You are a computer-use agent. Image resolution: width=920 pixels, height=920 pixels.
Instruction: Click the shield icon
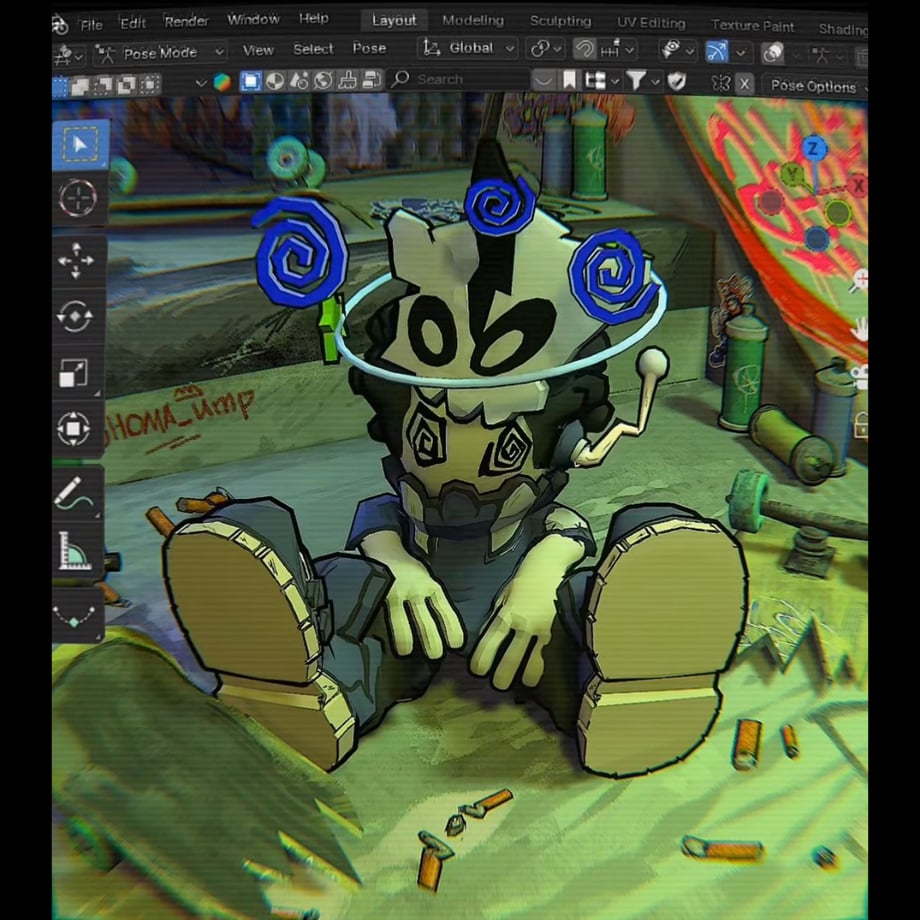tap(677, 82)
